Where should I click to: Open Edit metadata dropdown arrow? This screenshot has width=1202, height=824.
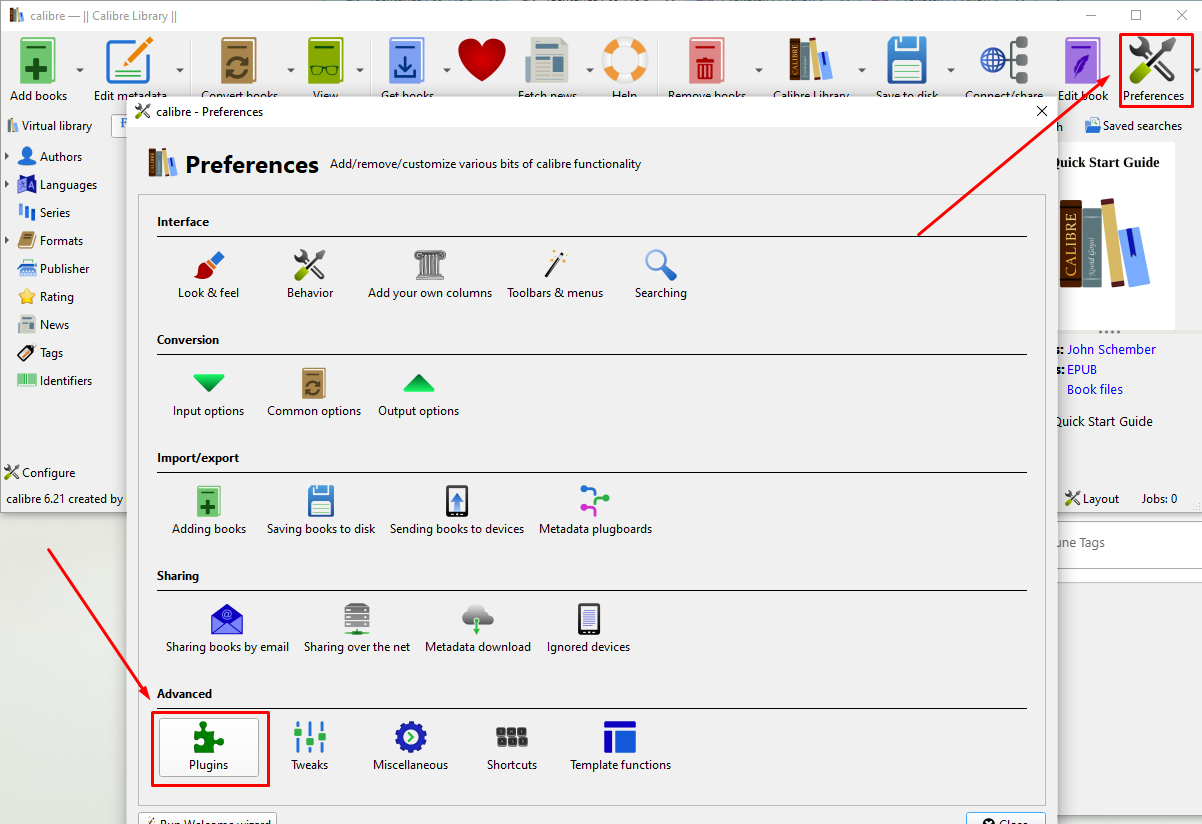coord(180,70)
